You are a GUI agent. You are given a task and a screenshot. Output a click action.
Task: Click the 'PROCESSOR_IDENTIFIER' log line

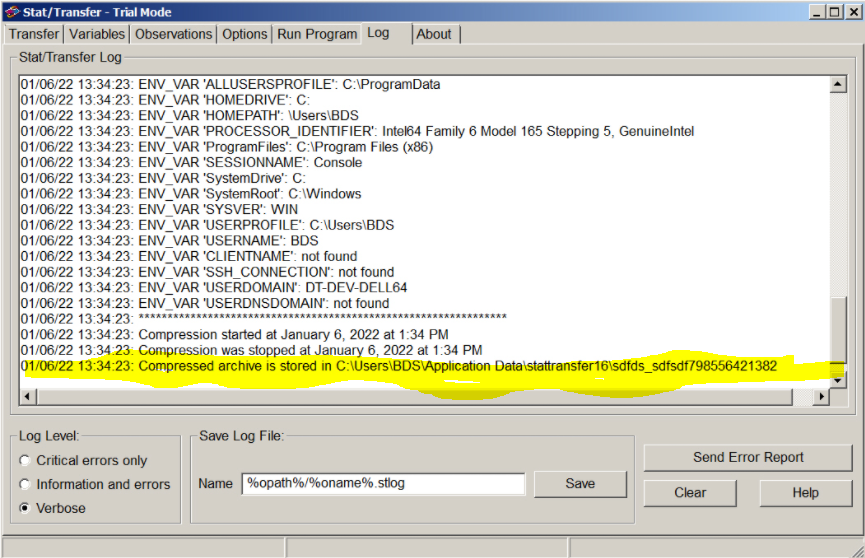click(x=357, y=131)
